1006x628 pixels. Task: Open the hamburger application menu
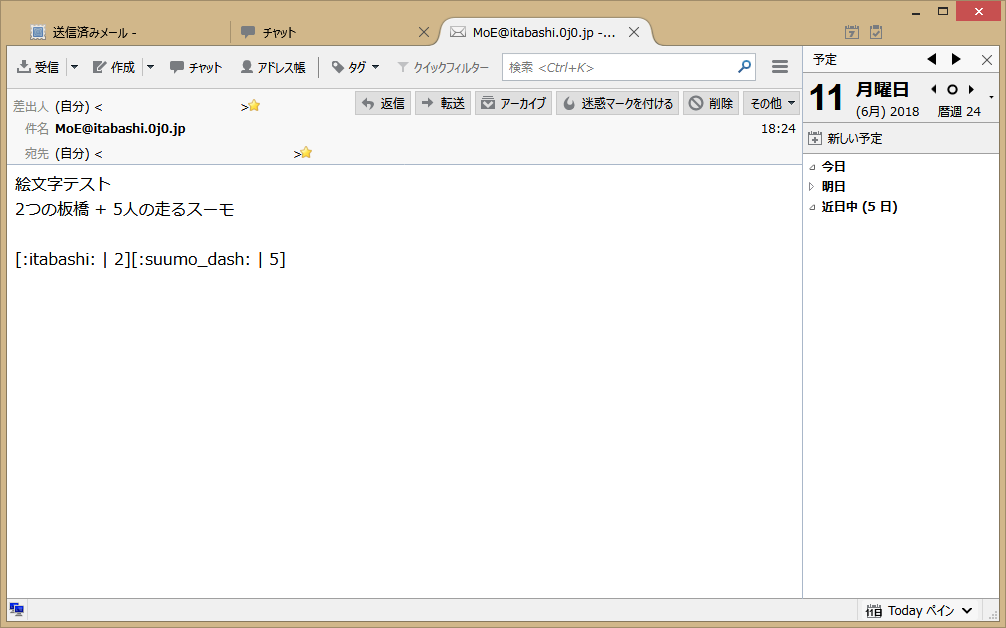coord(780,67)
